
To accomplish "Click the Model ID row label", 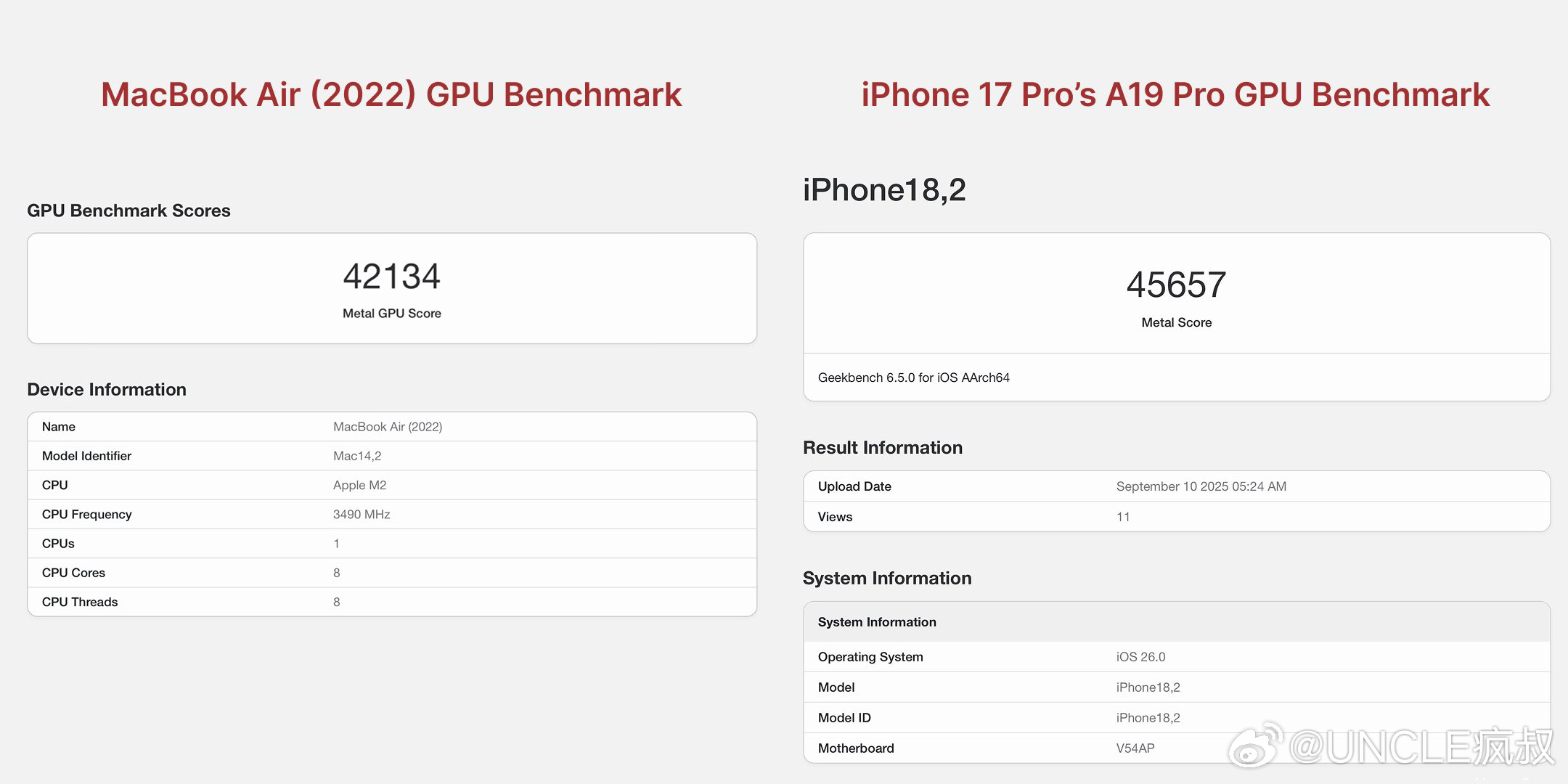I will click(x=844, y=718).
